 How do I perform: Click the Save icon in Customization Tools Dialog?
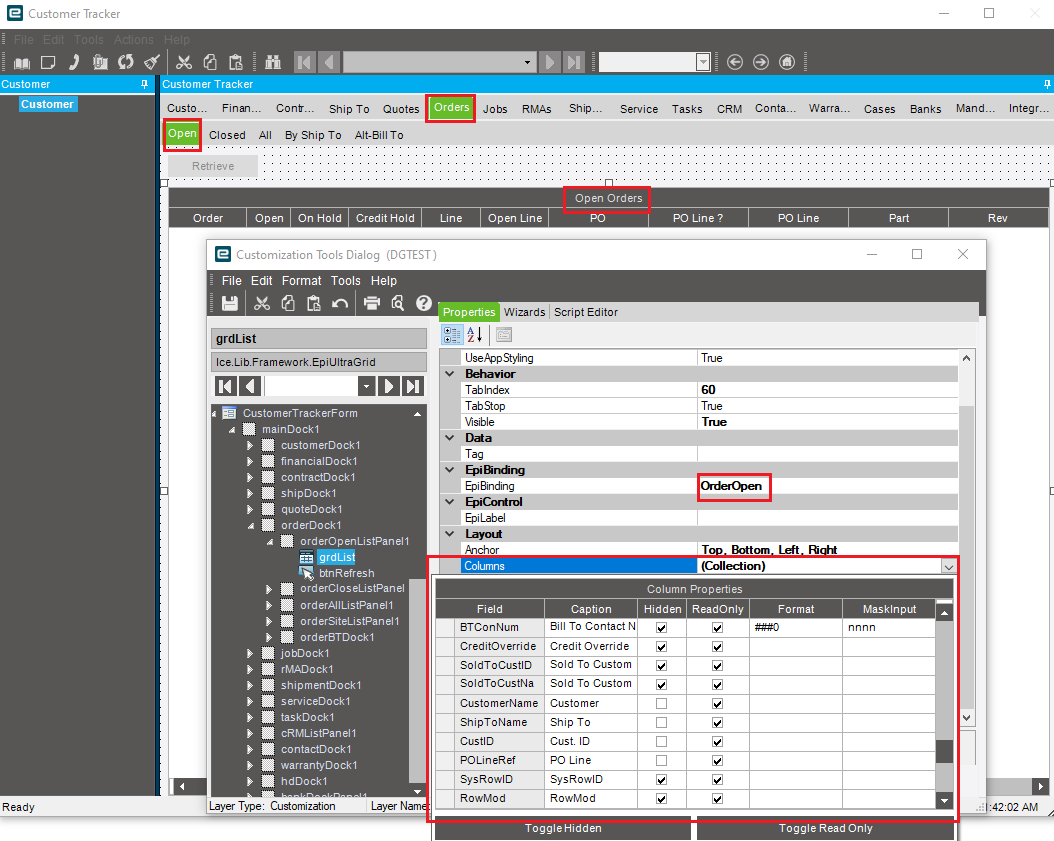(x=230, y=303)
